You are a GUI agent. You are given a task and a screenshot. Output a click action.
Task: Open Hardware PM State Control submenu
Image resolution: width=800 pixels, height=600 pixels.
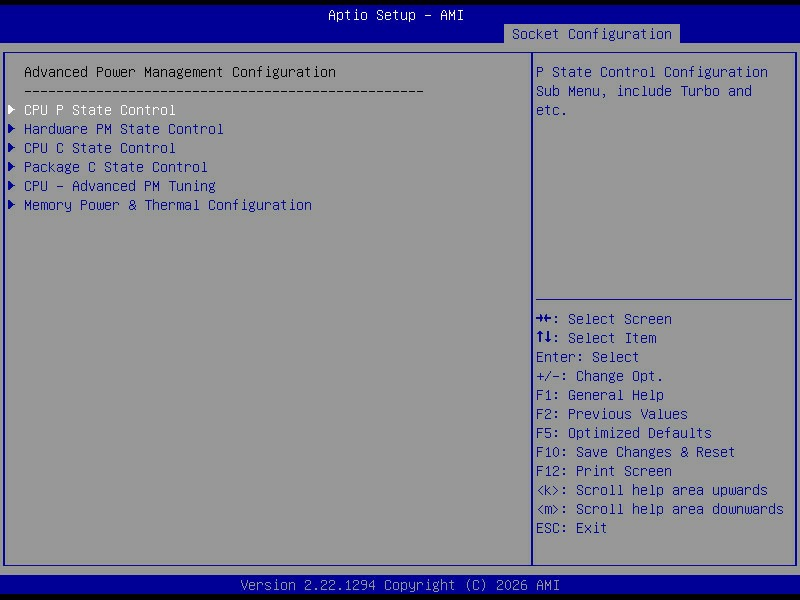123,129
